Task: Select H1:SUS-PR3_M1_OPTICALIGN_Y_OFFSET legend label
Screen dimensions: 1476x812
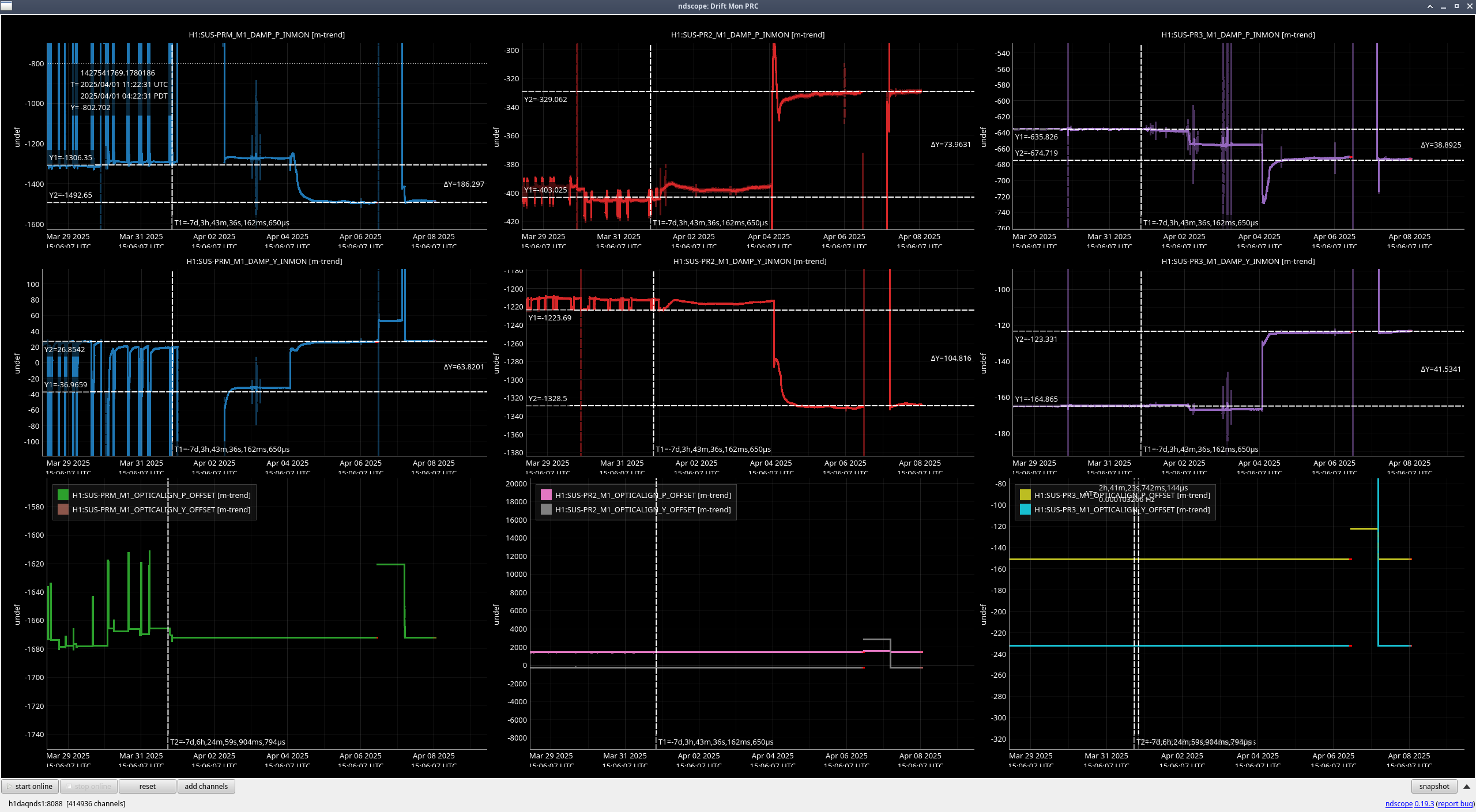Action: coord(1122,509)
